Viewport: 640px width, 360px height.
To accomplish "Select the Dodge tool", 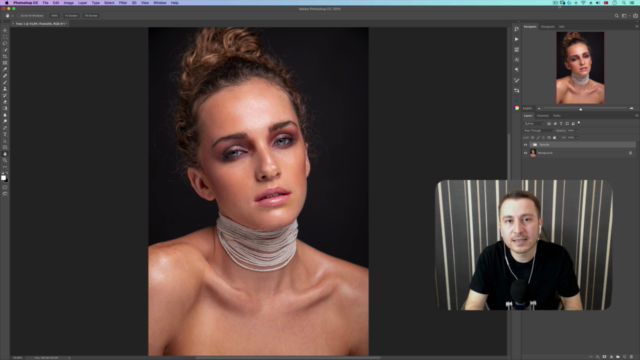I will point(5,122).
